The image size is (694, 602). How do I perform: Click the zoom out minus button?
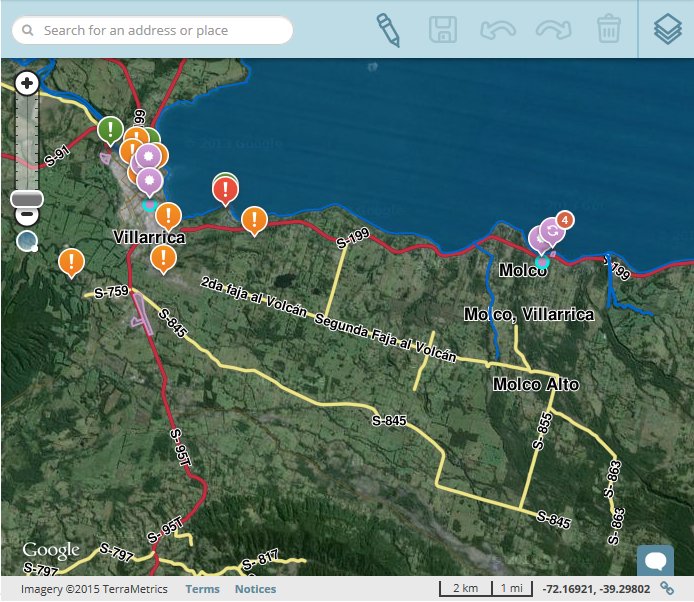[27, 215]
